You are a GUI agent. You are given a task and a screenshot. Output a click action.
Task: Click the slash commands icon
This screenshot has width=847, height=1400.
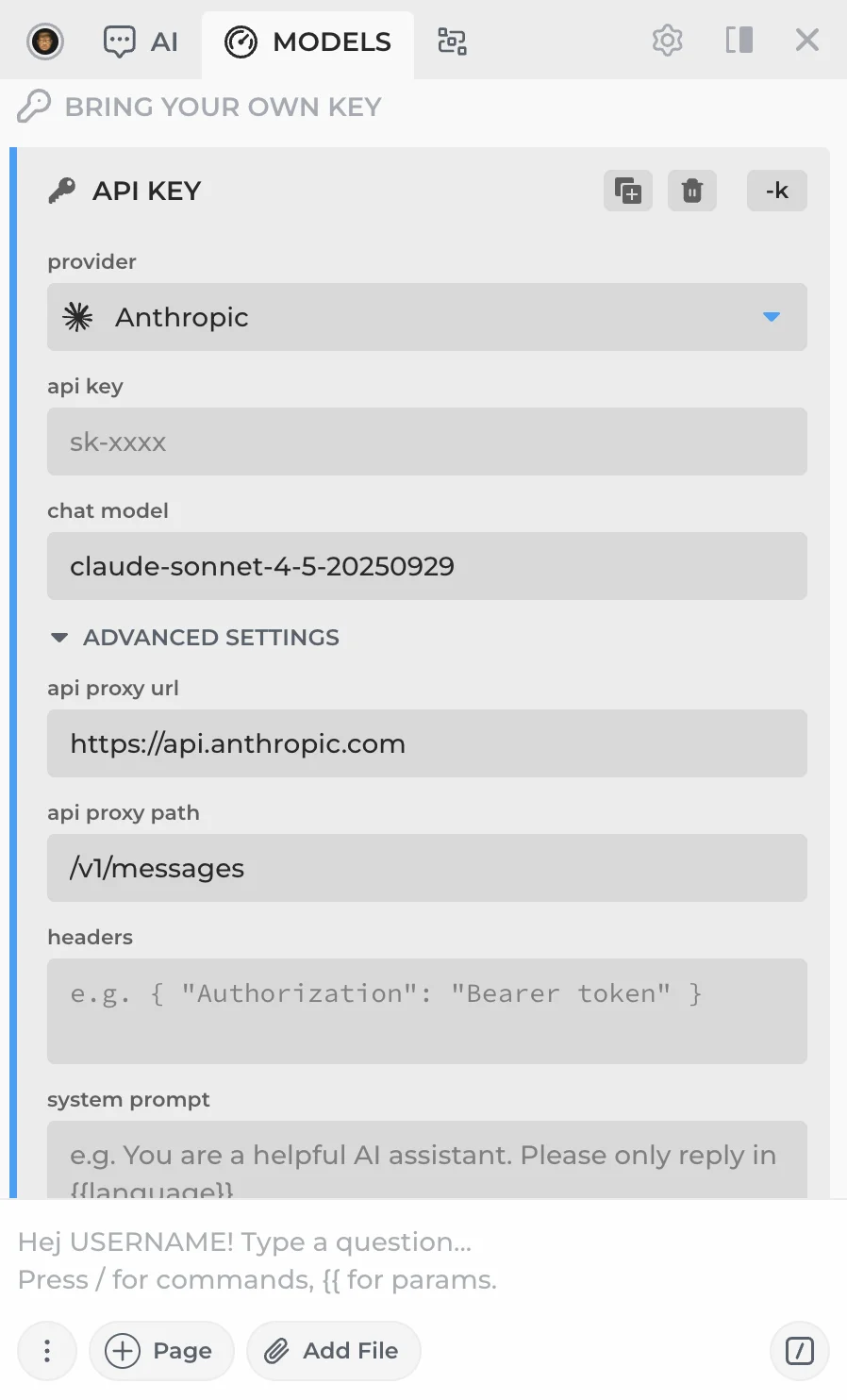coord(799,1351)
